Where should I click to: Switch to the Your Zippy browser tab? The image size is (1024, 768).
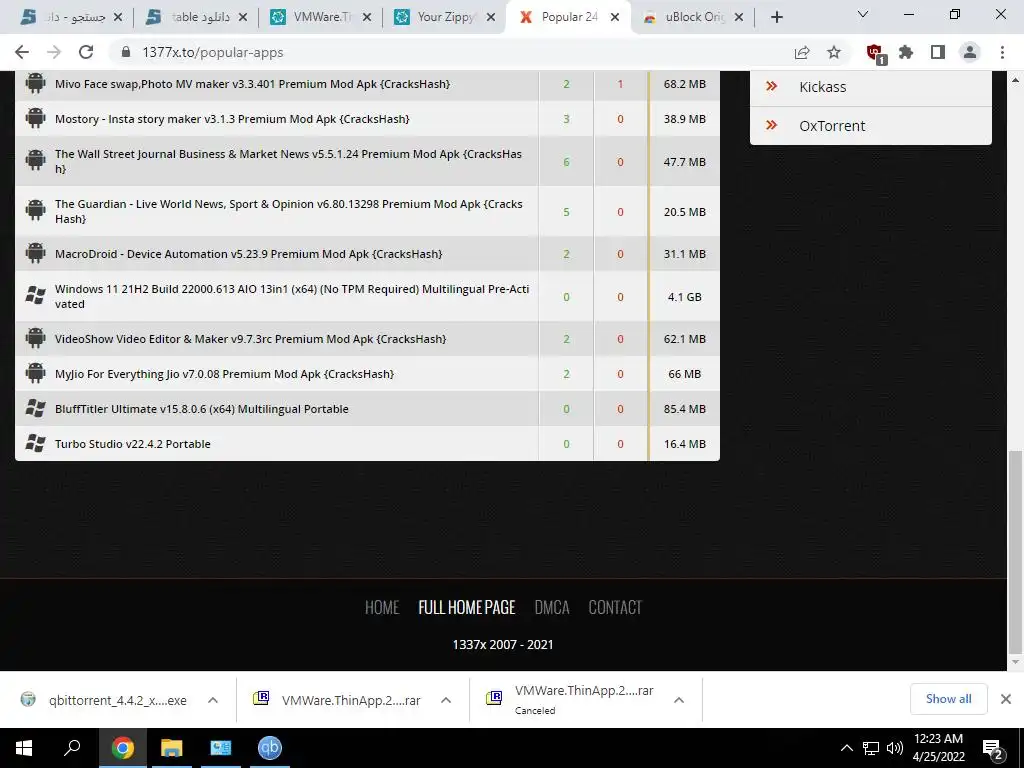coord(444,17)
